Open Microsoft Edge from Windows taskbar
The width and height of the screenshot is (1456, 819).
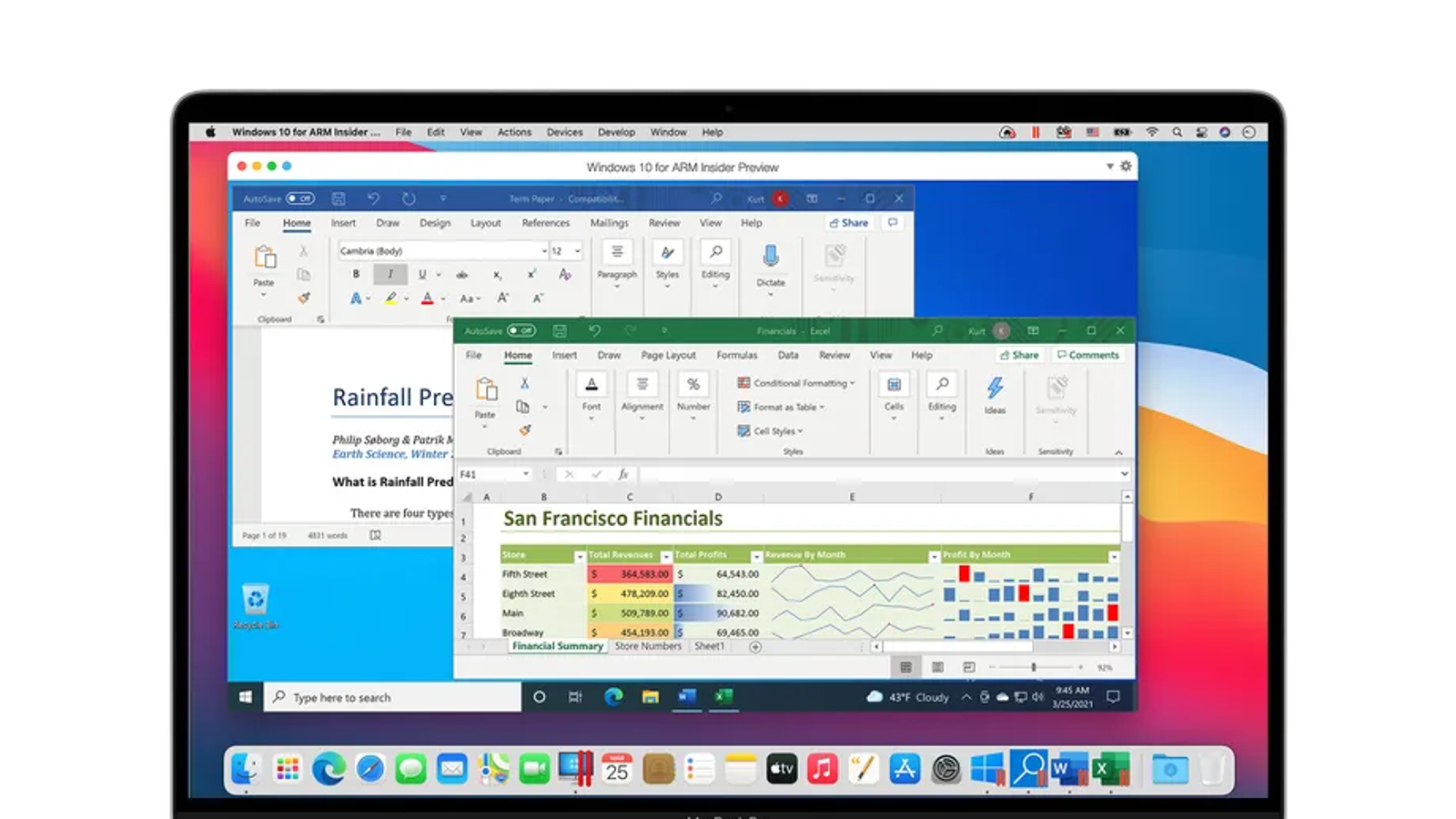pos(613,697)
